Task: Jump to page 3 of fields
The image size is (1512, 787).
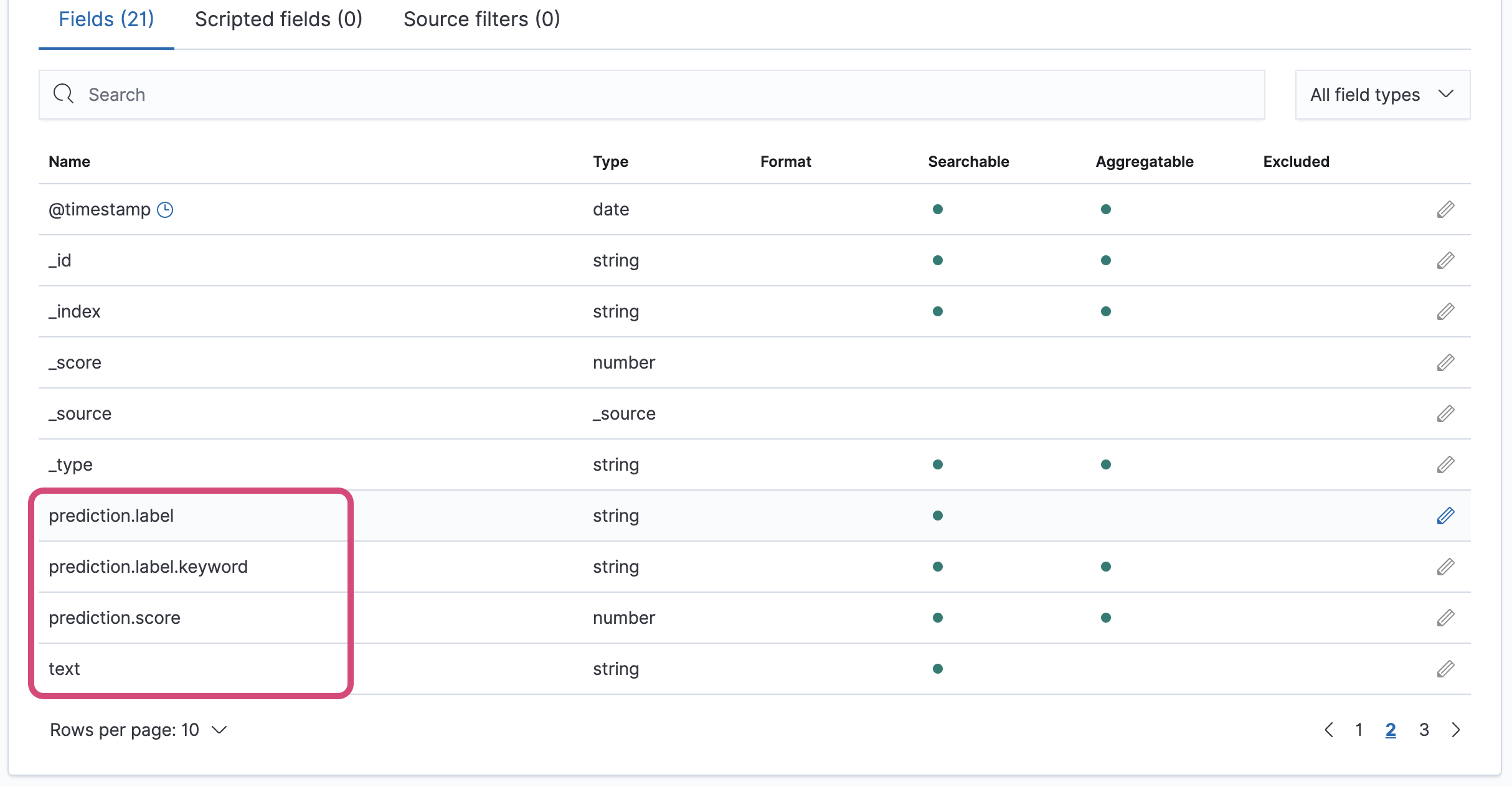Action: (1424, 730)
